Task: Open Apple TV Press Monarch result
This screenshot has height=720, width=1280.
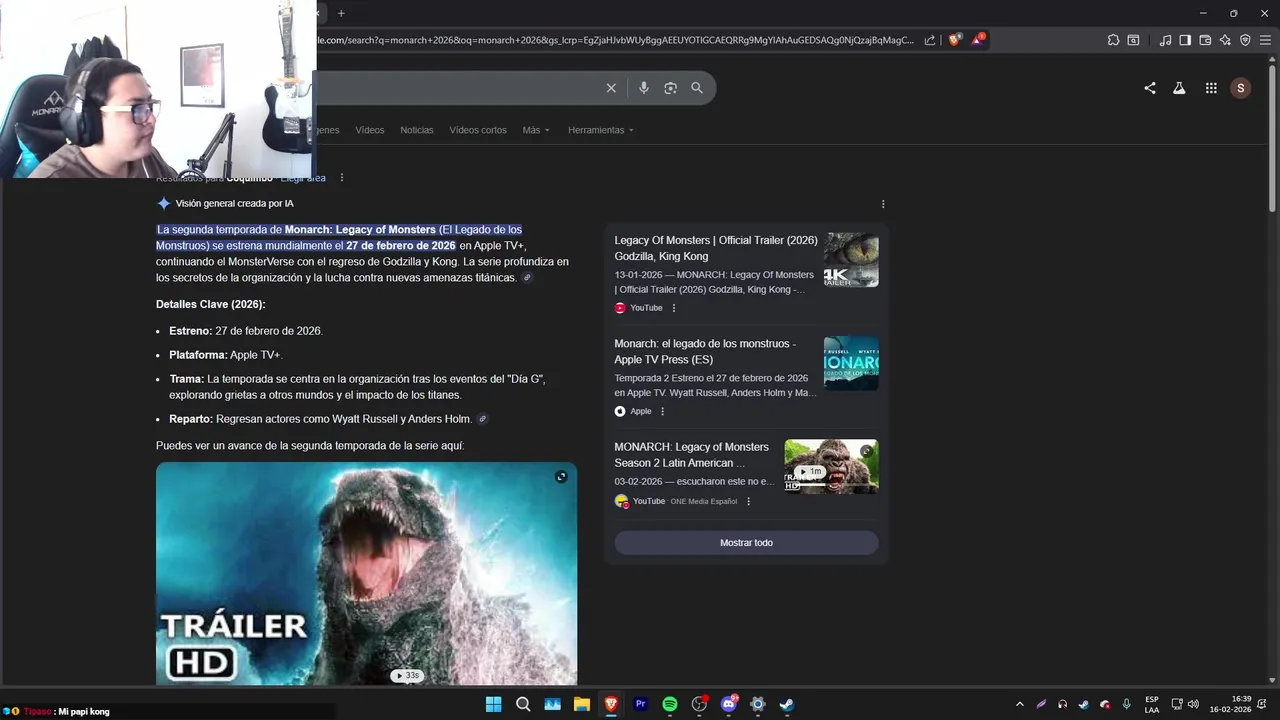Action: pyautogui.click(x=705, y=351)
